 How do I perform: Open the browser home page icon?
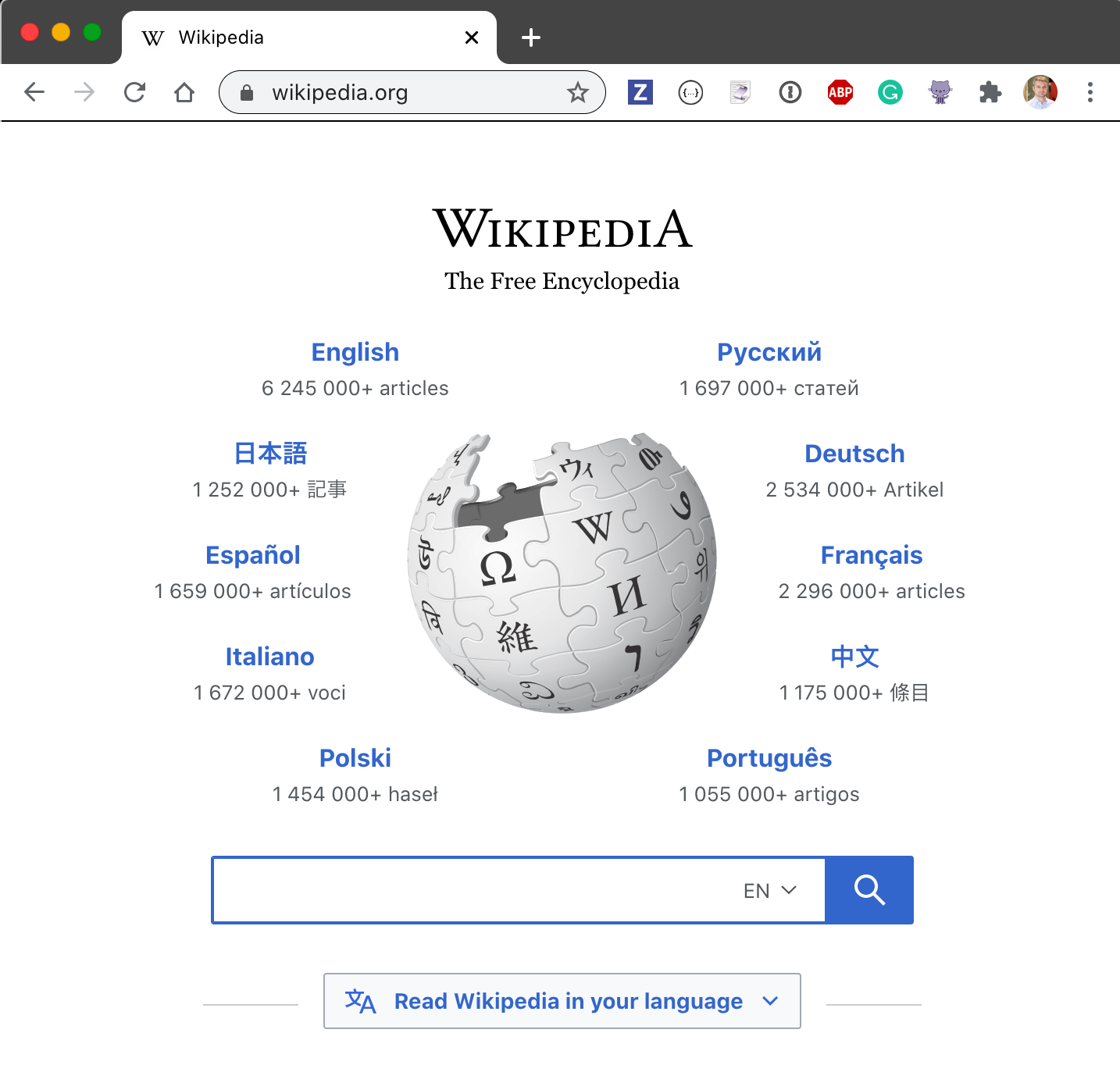click(184, 92)
